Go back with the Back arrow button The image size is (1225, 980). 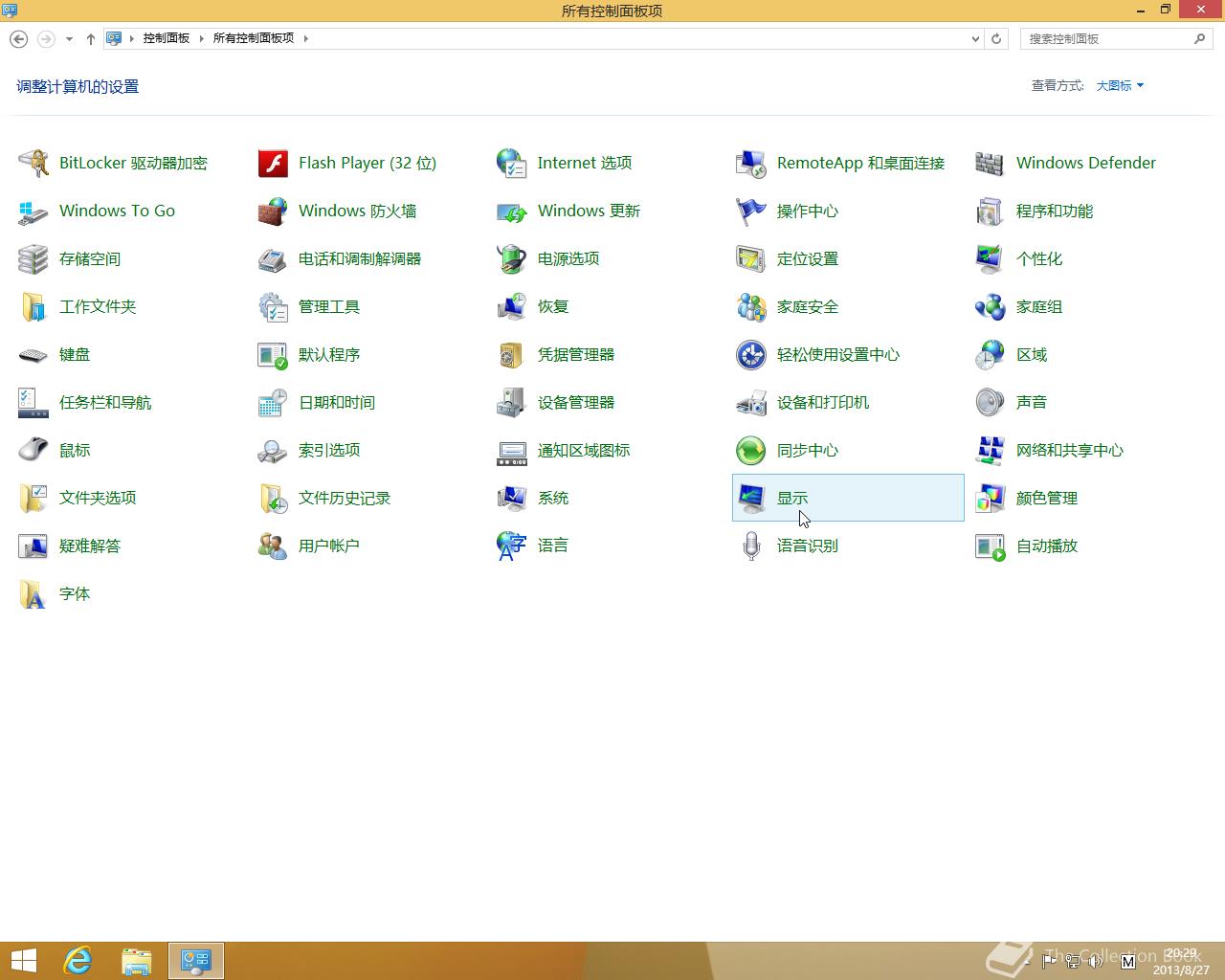pos(18,39)
